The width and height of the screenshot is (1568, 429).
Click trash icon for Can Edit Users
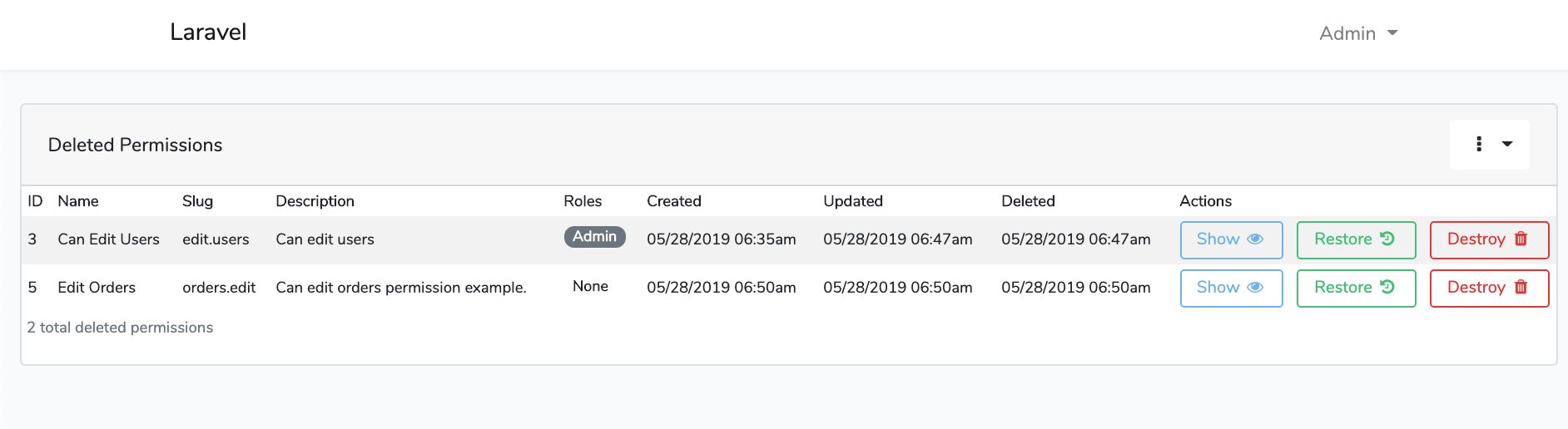[1521, 239]
